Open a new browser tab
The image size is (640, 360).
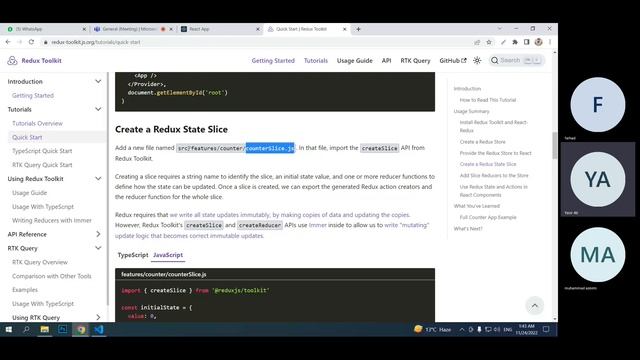[x=358, y=29]
